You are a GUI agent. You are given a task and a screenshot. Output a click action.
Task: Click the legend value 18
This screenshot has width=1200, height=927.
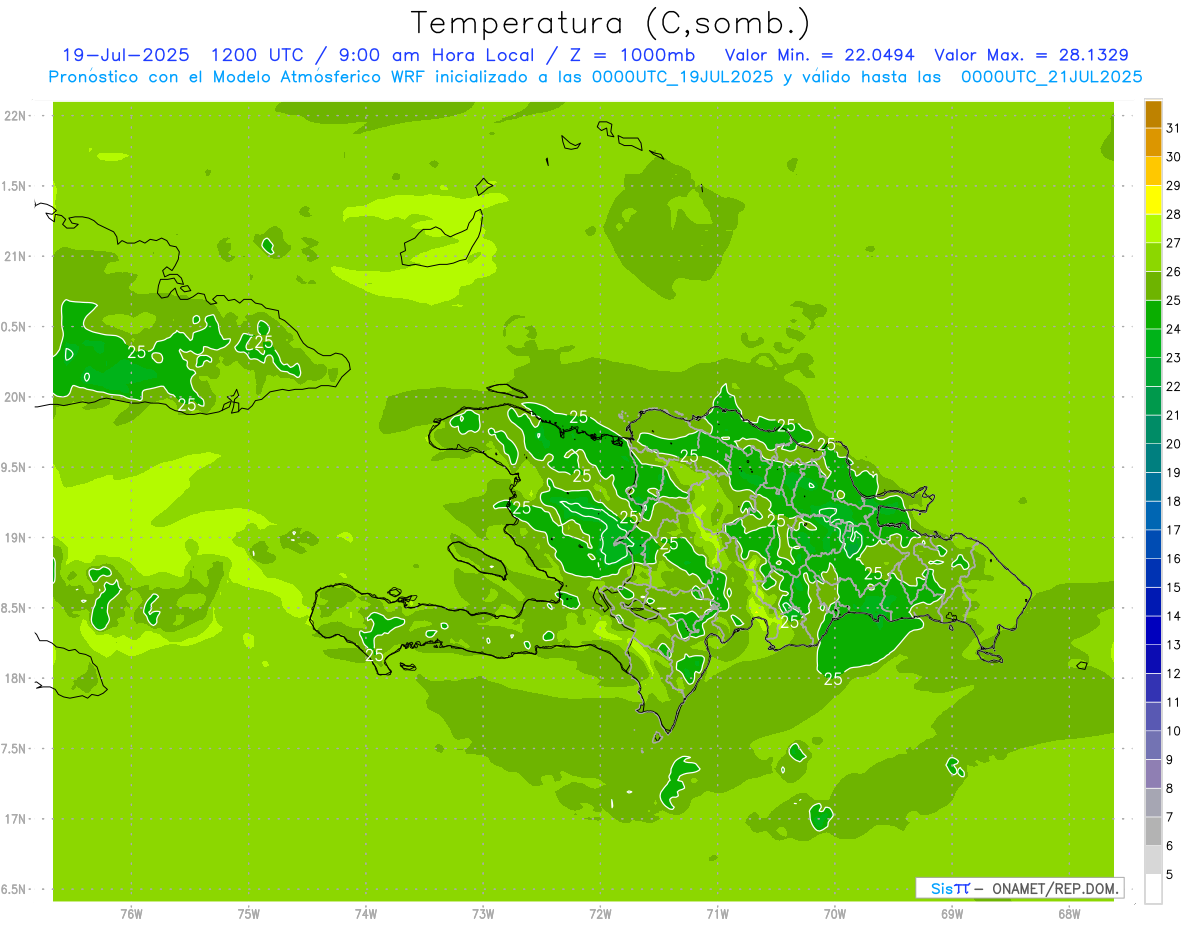pyautogui.click(x=1173, y=501)
